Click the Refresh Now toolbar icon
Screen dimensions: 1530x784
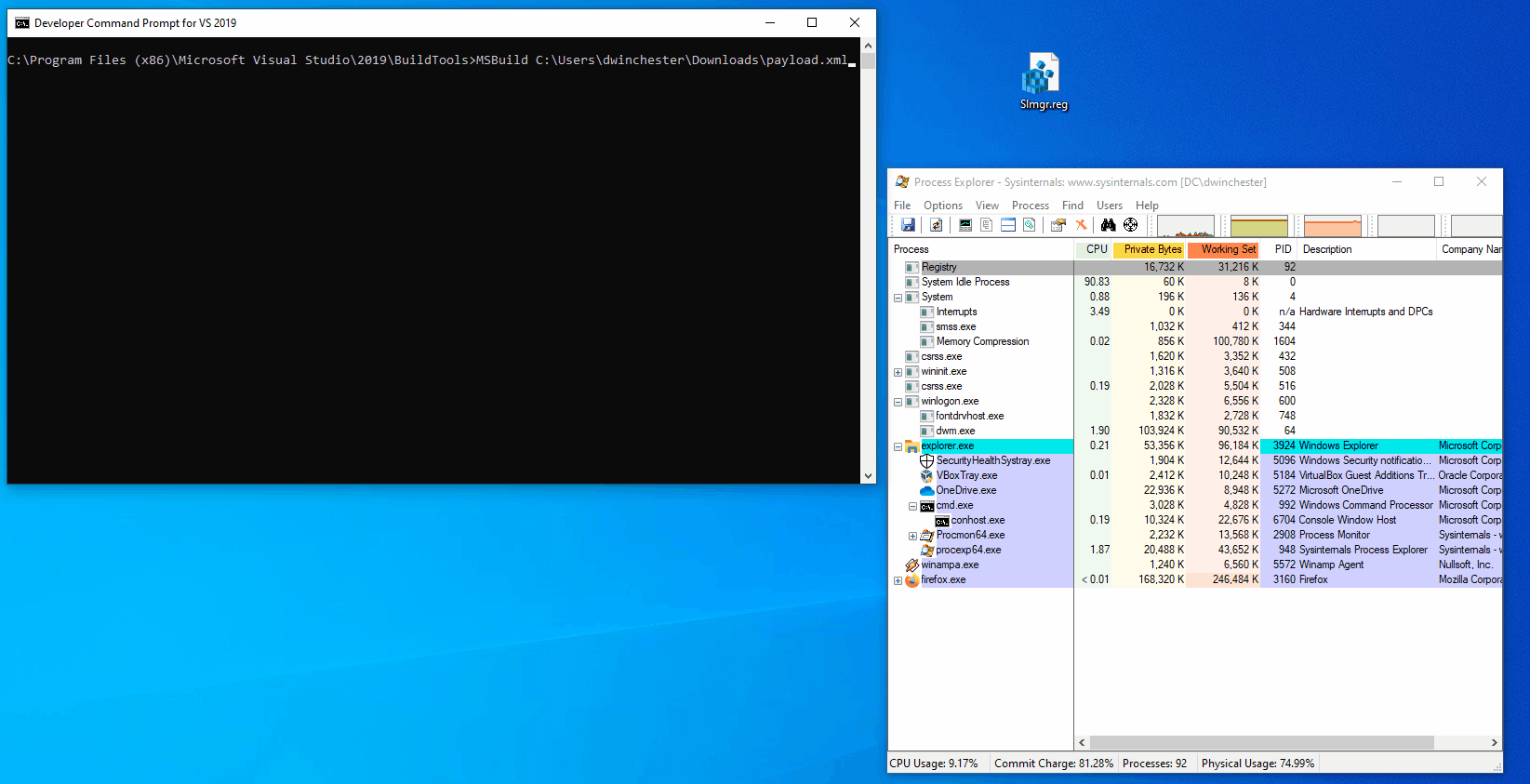[x=937, y=225]
